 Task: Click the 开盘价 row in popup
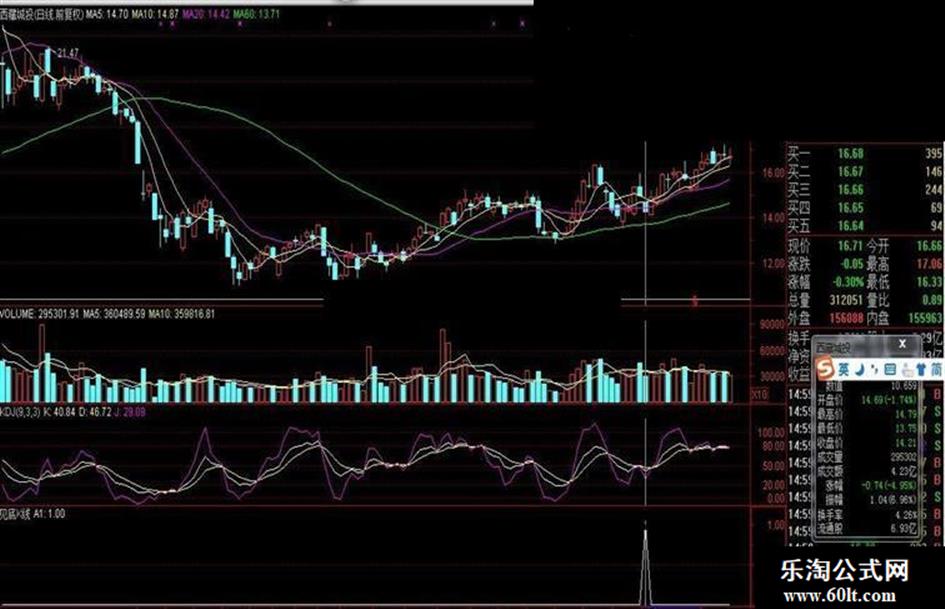(867, 400)
